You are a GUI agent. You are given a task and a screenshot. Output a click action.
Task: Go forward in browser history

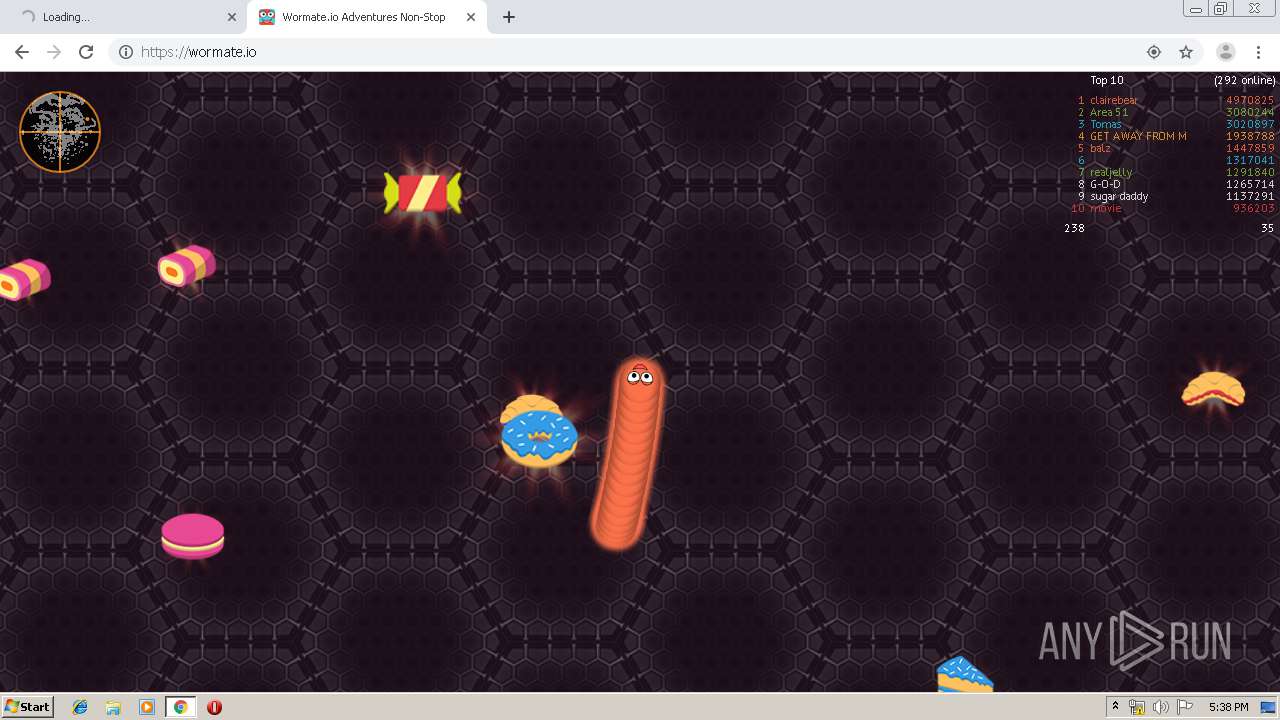(54, 52)
